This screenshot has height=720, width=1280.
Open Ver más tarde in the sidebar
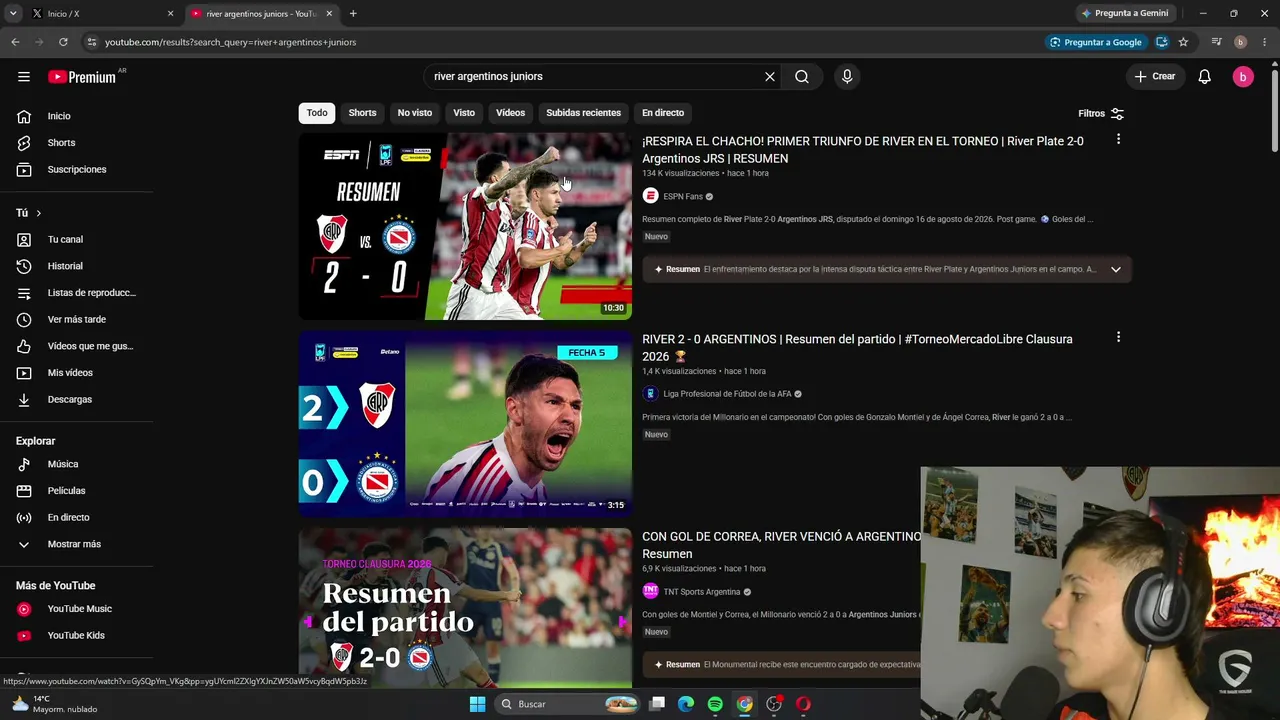(x=77, y=320)
